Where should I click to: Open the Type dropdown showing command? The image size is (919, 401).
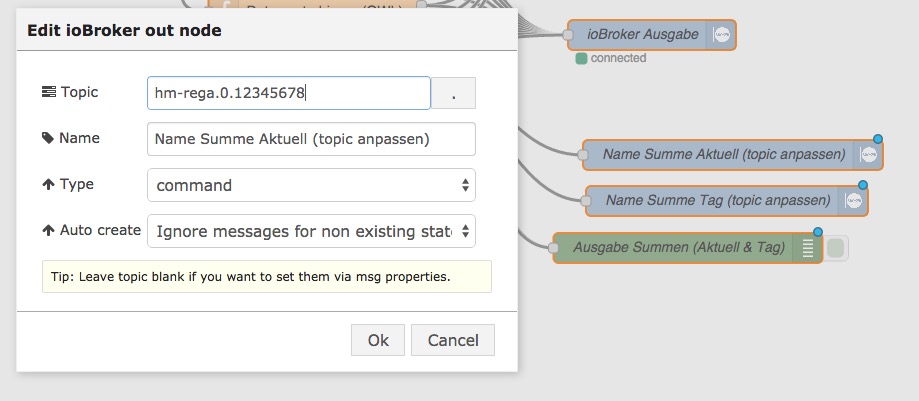point(311,185)
